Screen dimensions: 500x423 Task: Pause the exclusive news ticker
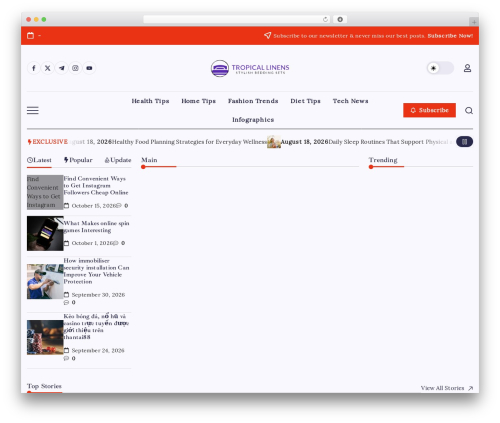pos(464,142)
